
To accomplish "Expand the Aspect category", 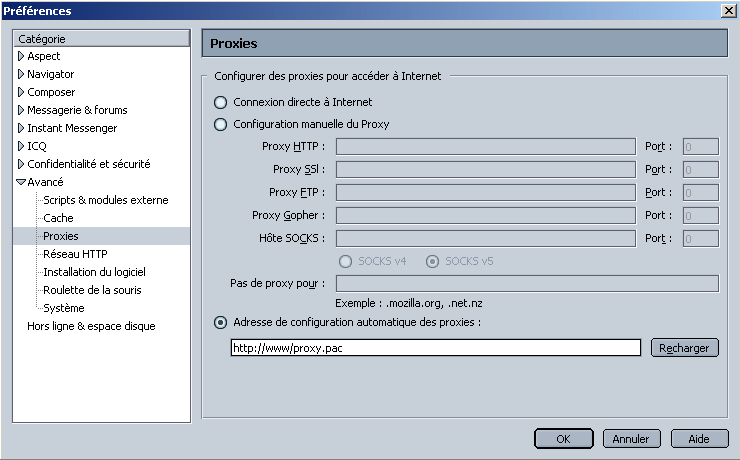I will pos(21,56).
